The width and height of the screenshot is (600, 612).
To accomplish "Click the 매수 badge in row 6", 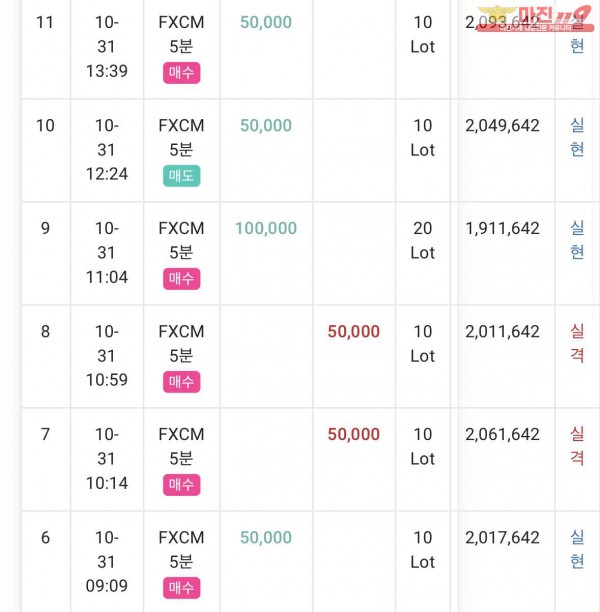I will tap(182, 587).
